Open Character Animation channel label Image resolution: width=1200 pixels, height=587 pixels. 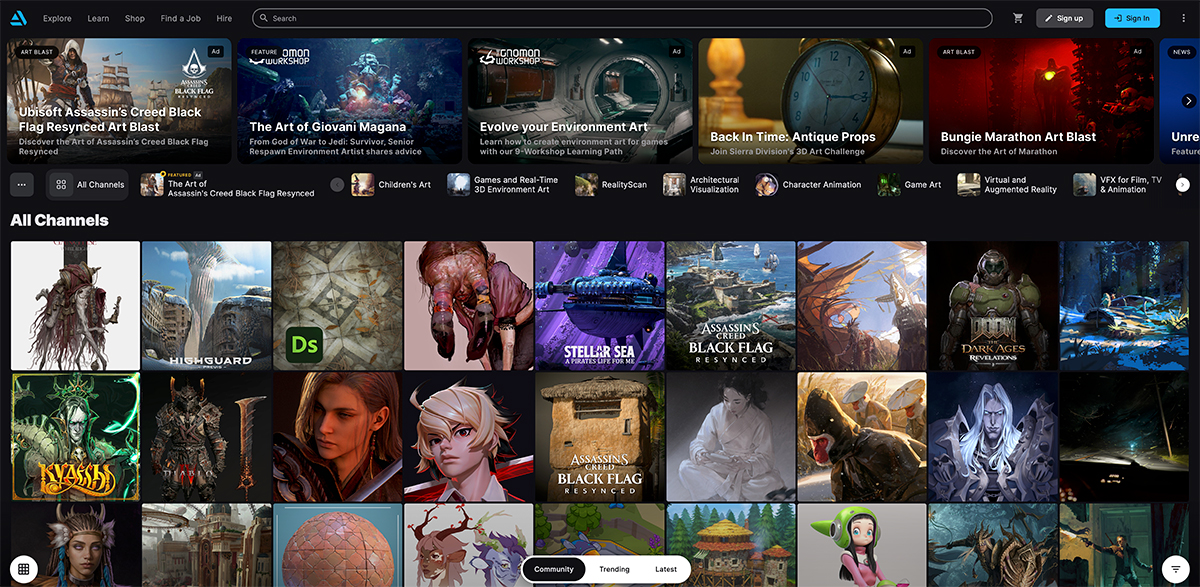point(822,185)
